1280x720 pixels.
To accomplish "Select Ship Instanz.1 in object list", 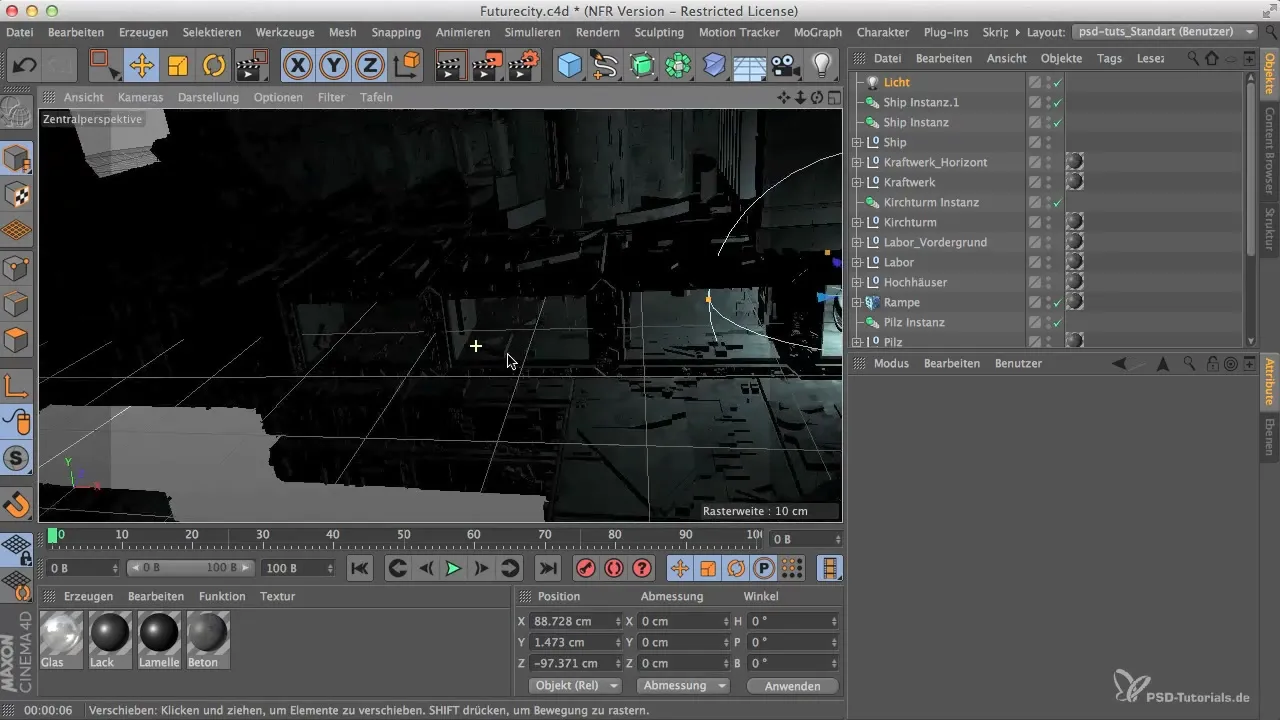I will 921,102.
